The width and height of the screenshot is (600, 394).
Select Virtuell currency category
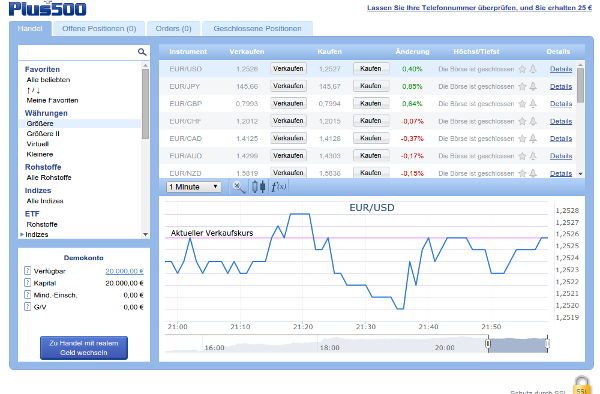pyautogui.click(x=38, y=144)
